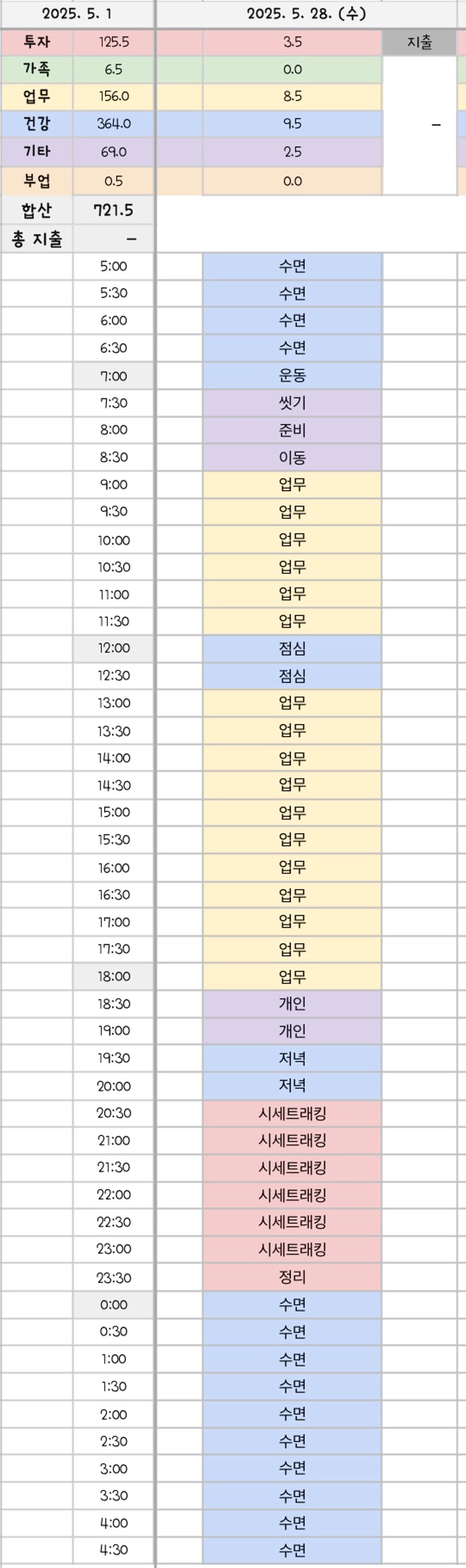Select the 정리 activity cell
Screen dimensions: 466x1568
(x=292, y=1277)
